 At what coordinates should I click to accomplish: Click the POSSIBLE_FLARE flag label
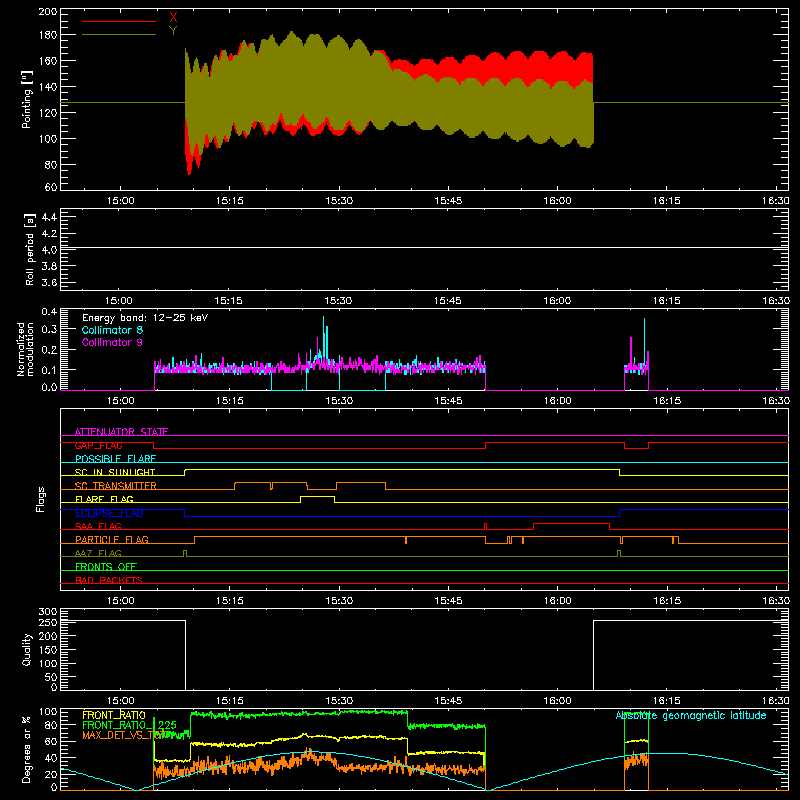(x=115, y=459)
